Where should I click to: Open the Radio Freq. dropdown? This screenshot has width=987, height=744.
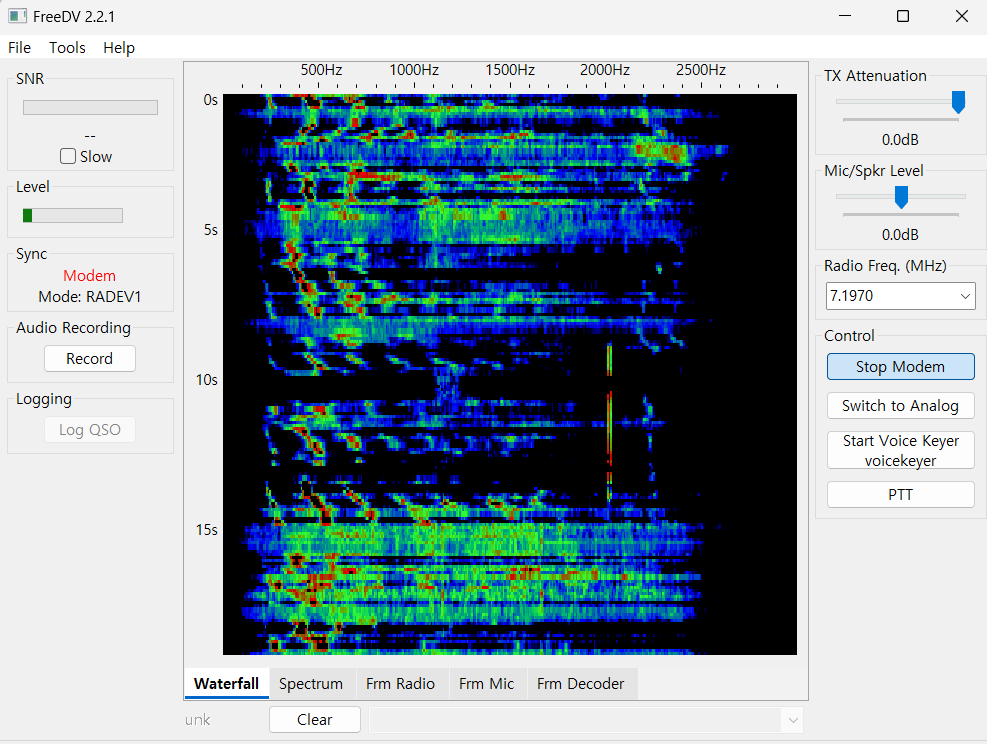click(x=965, y=296)
